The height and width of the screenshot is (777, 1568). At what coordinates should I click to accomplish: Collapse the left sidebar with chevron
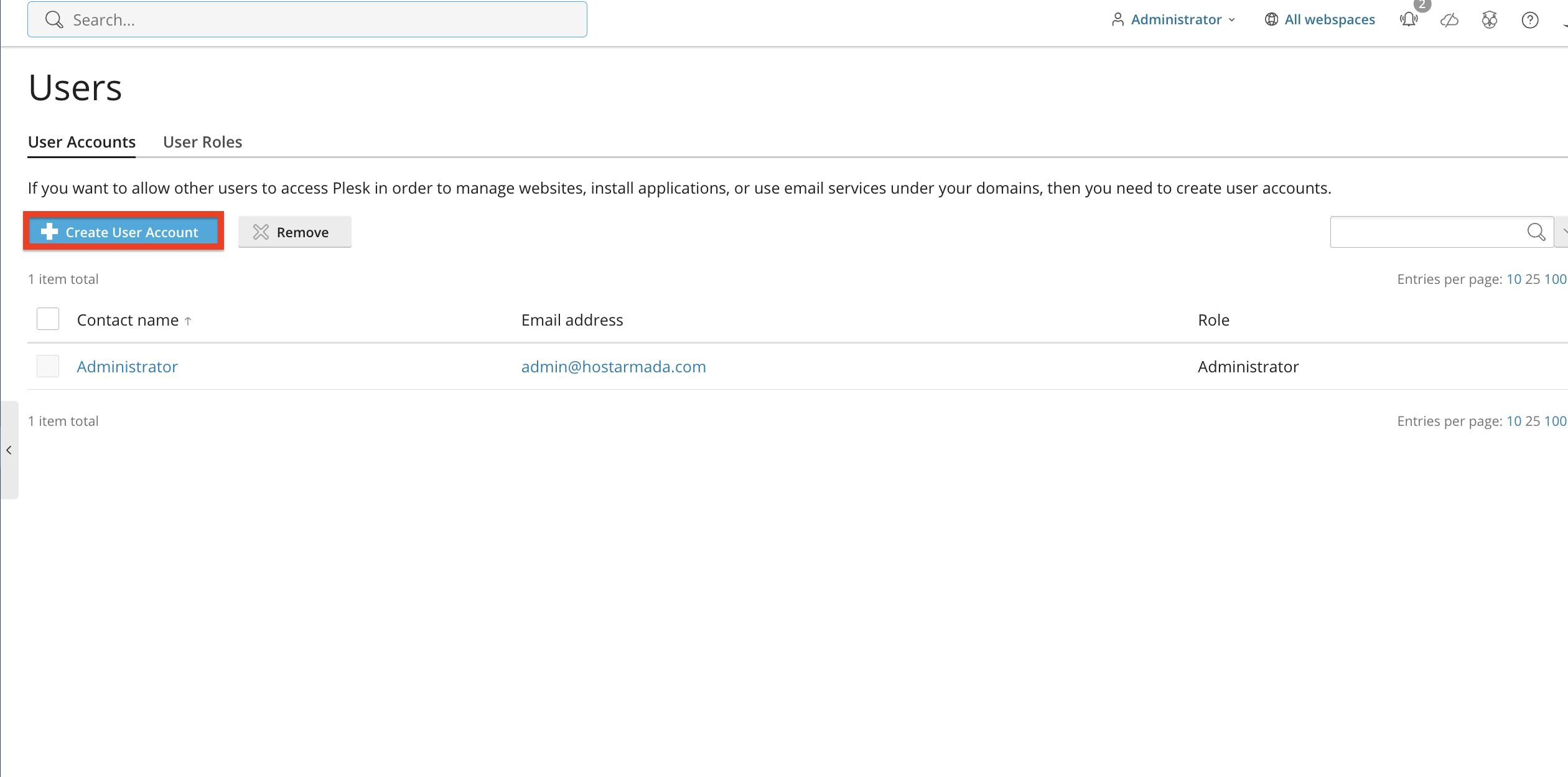click(x=9, y=450)
